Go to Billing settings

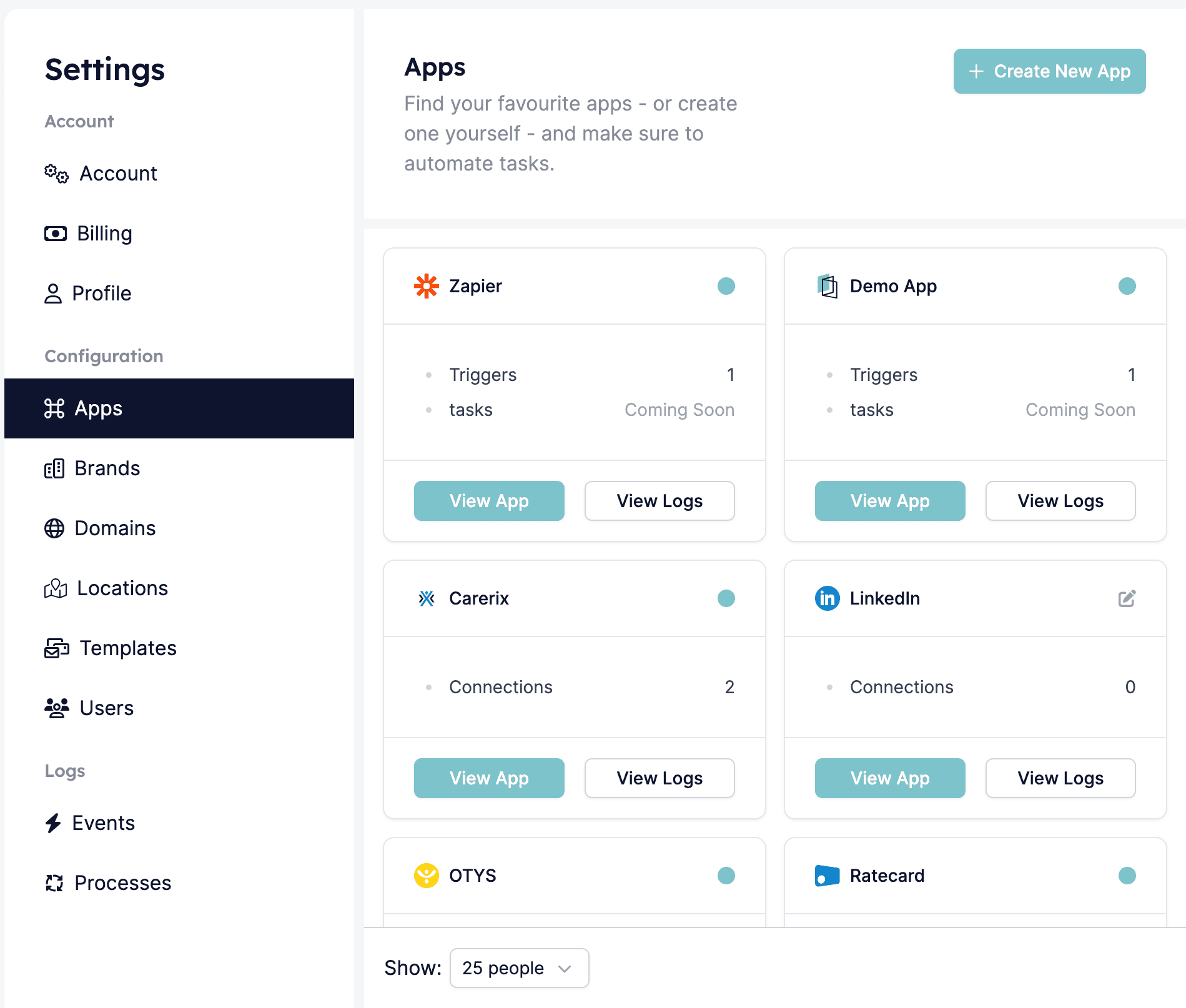coord(179,234)
